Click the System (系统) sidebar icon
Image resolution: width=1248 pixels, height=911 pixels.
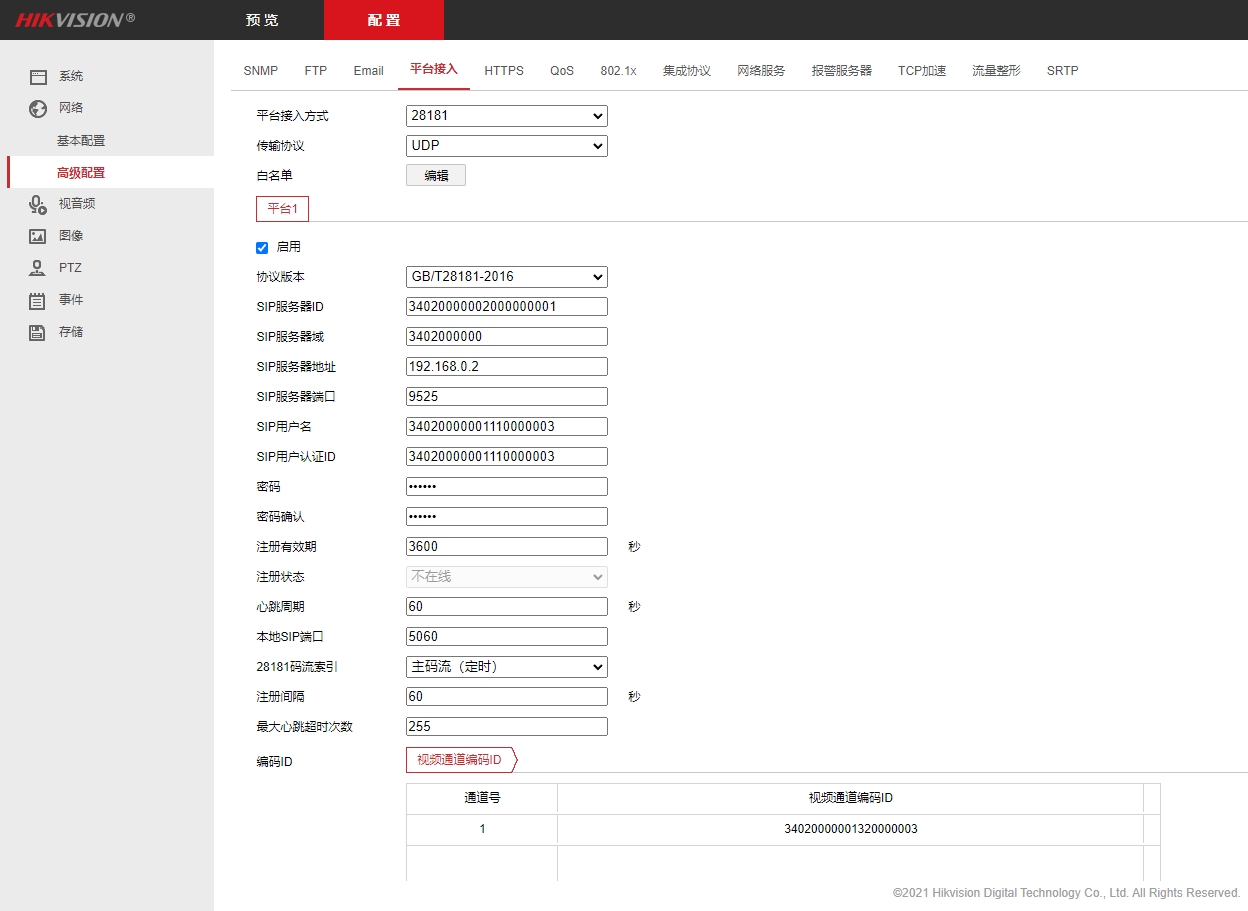38,77
